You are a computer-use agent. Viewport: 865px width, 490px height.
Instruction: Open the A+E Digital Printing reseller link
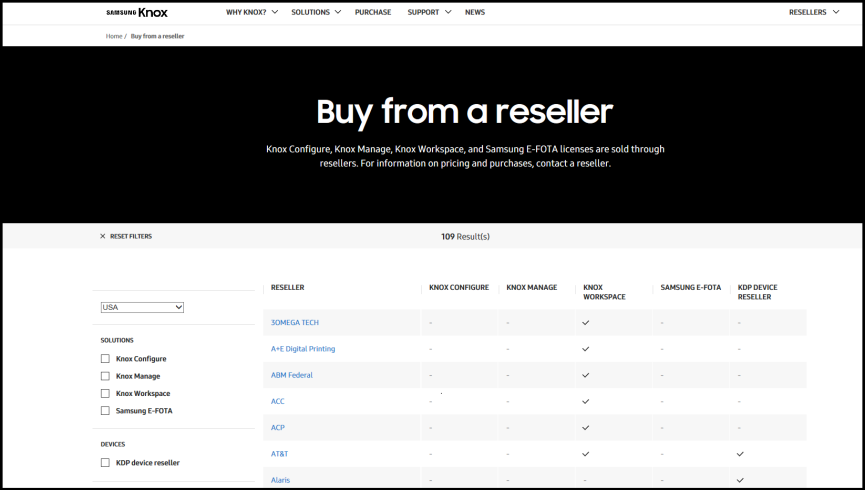pos(303,349)
